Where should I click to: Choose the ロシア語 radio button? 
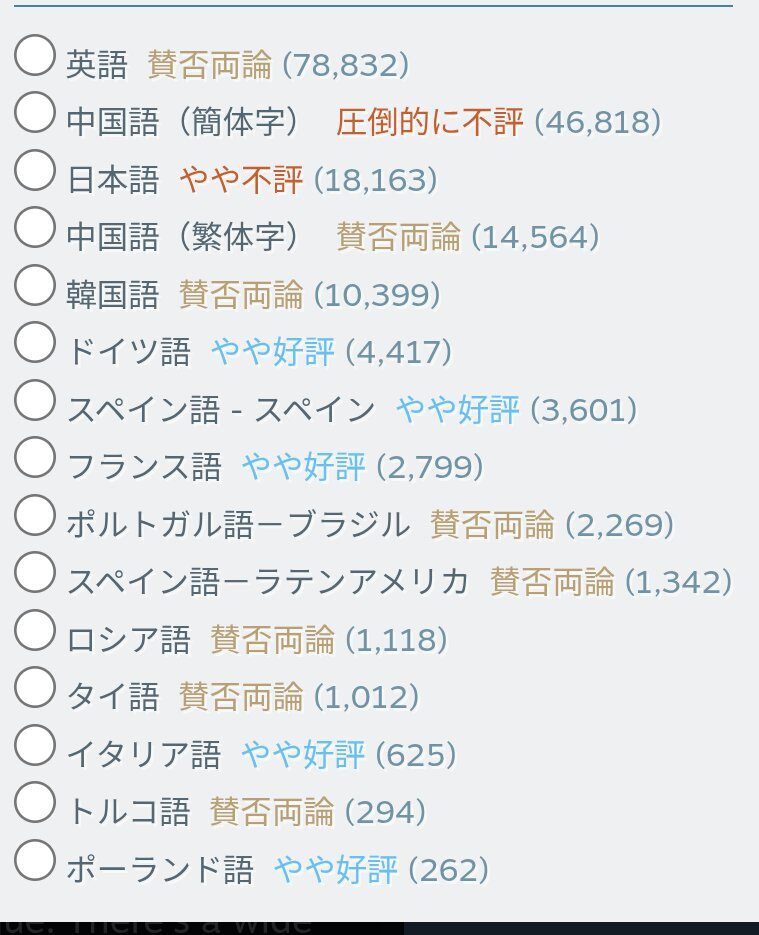pyautogui.click(x=35, y=630)
